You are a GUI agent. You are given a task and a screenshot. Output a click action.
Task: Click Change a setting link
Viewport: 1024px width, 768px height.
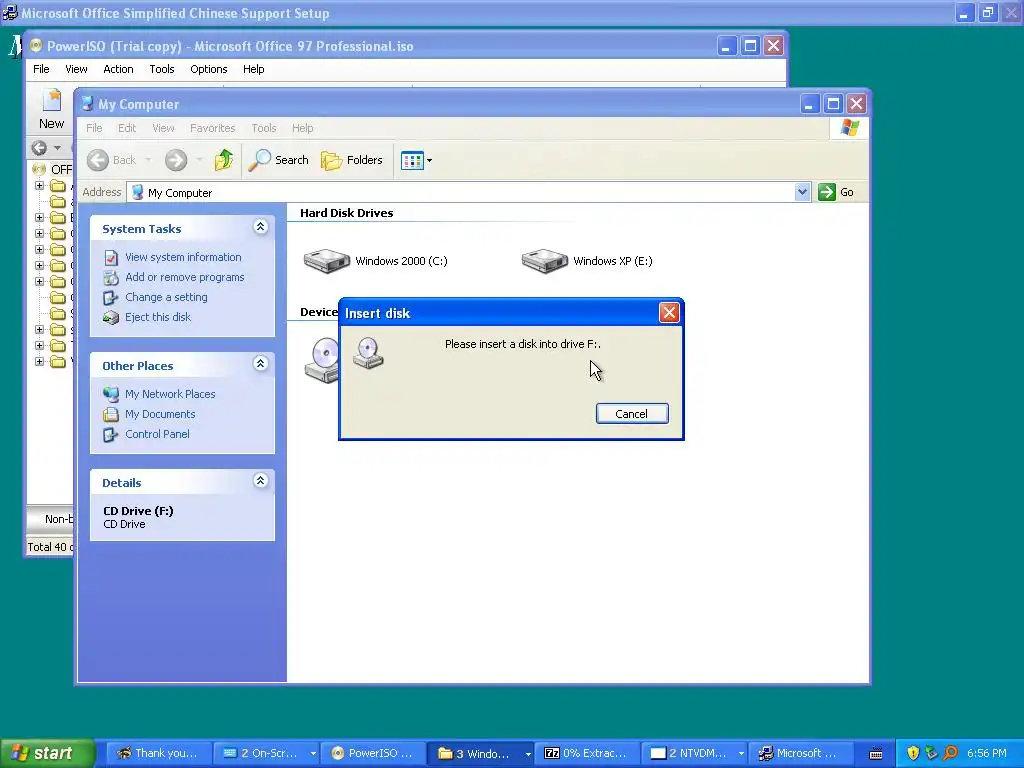point(166,297)
